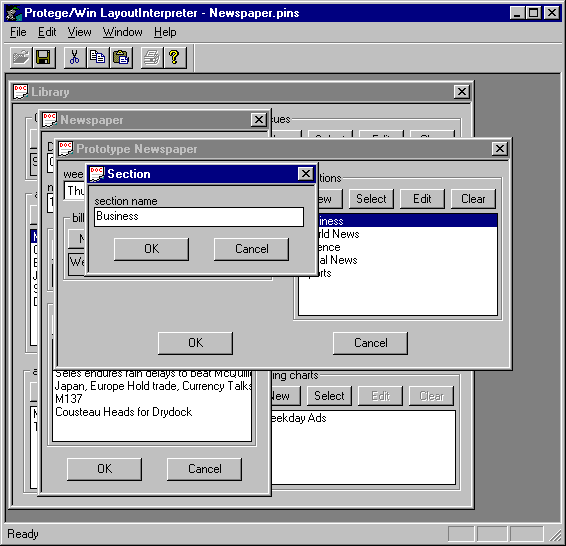Viewport: 566px width, 546px height.
Task: Click Select button in billing charts group
Action: [329, 396]
